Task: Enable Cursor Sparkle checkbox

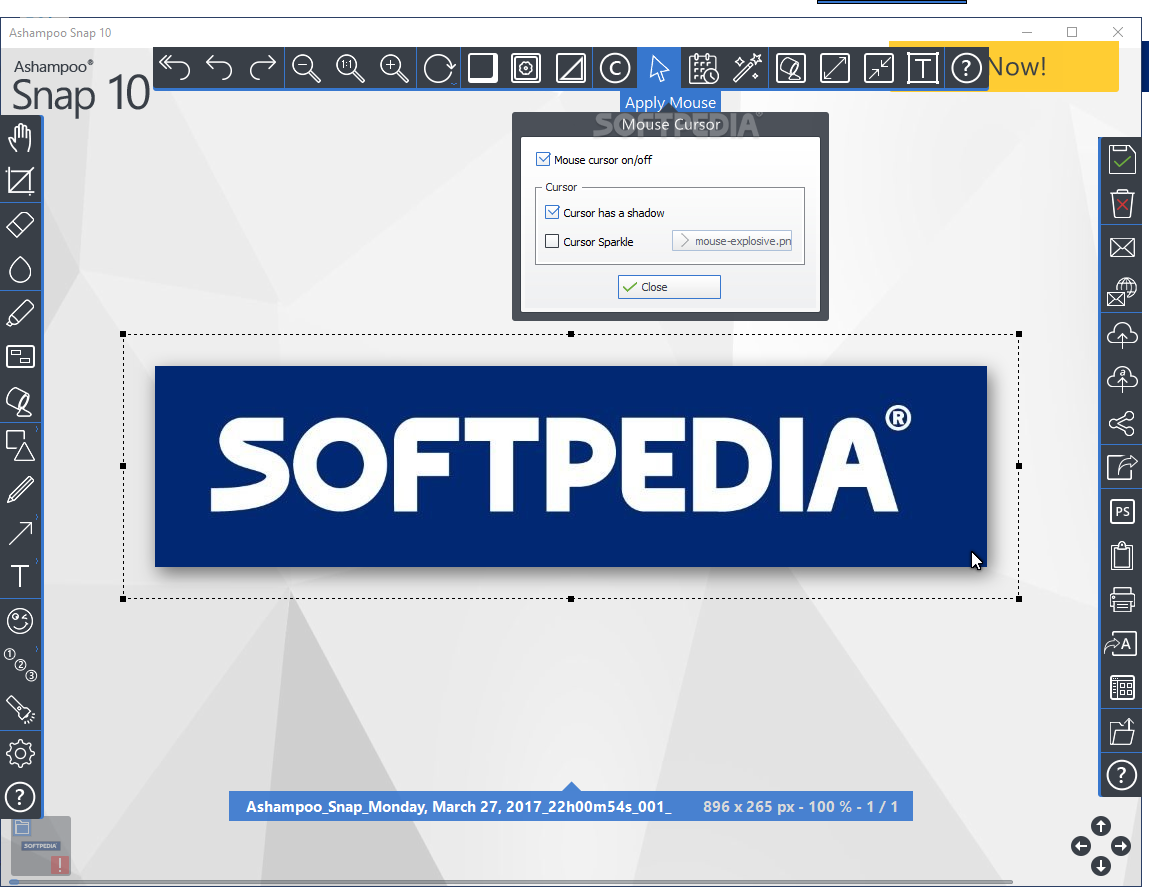Action: point(553,241)
